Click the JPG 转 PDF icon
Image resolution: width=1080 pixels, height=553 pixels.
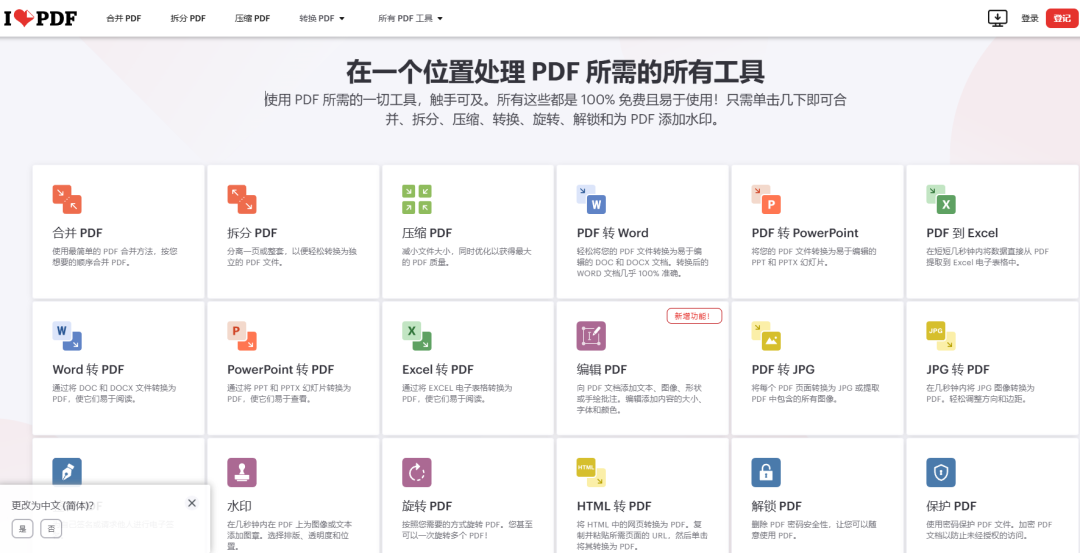(941, 336)
